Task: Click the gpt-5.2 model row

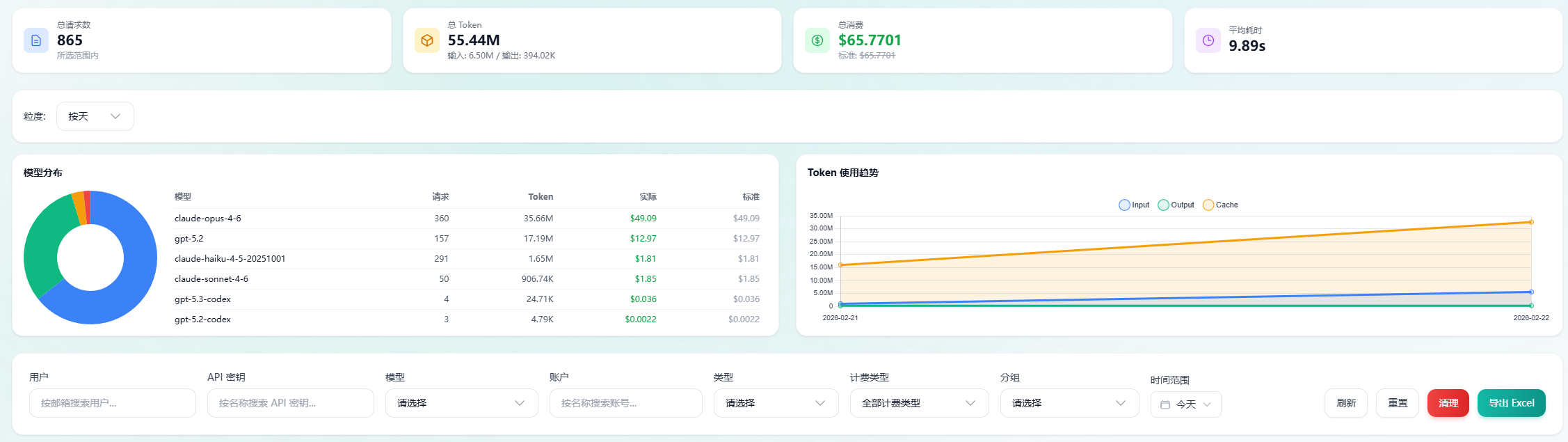Action: 467,238
